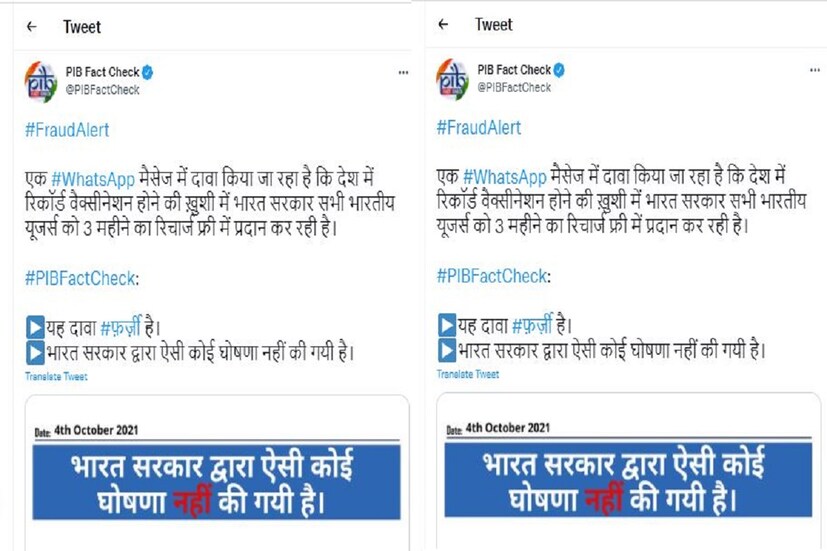Open the three-dot more menu on right tweet

pos(815,70)
